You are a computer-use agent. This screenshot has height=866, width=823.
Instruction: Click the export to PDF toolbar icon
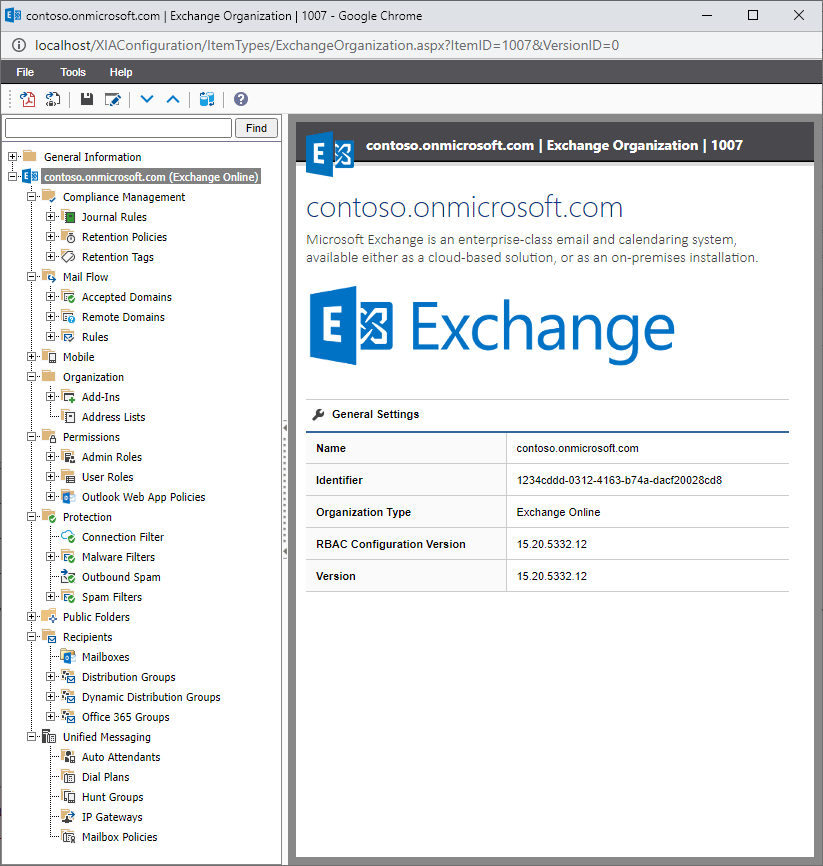coord(28,99)
